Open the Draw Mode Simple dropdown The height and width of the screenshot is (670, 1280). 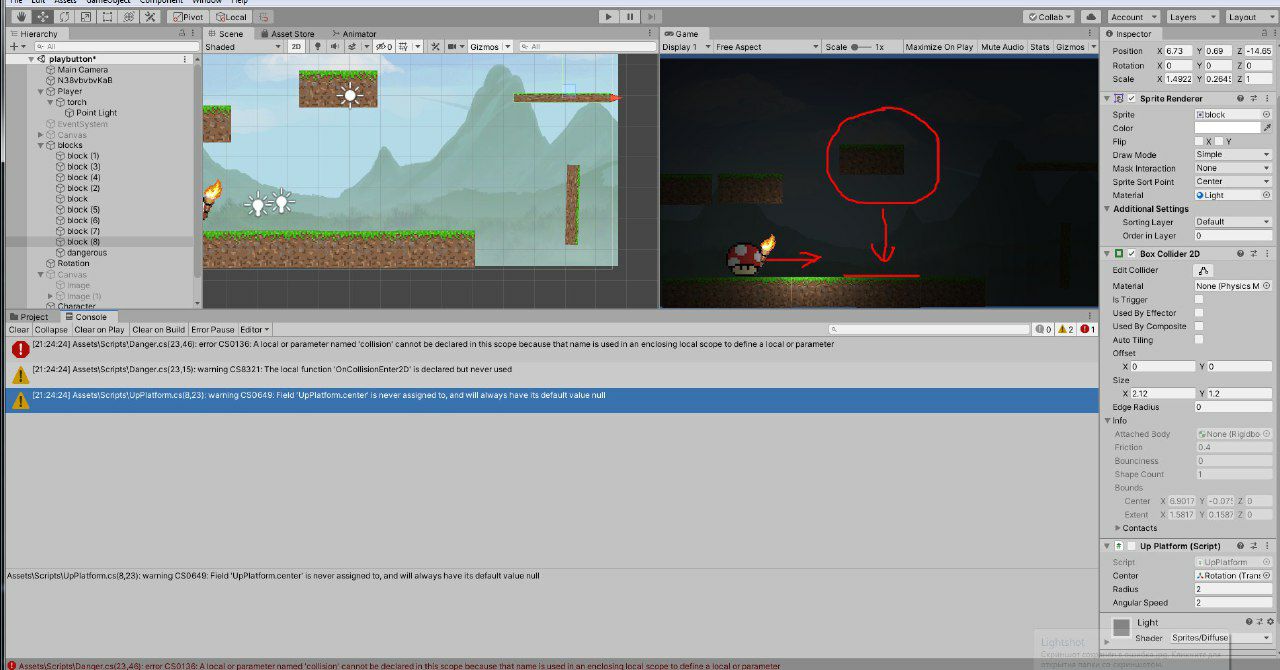(x=1233, y=155)
